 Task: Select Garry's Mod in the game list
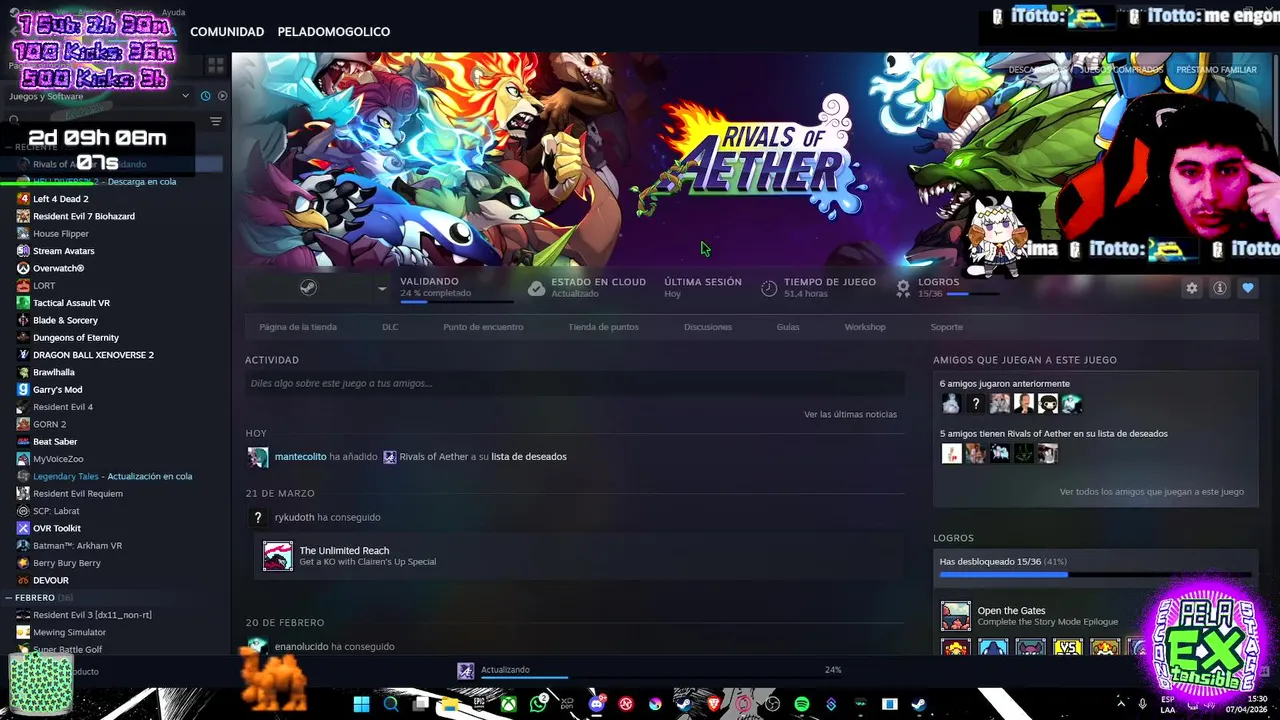pyautogui.click(x=57, y=389)
